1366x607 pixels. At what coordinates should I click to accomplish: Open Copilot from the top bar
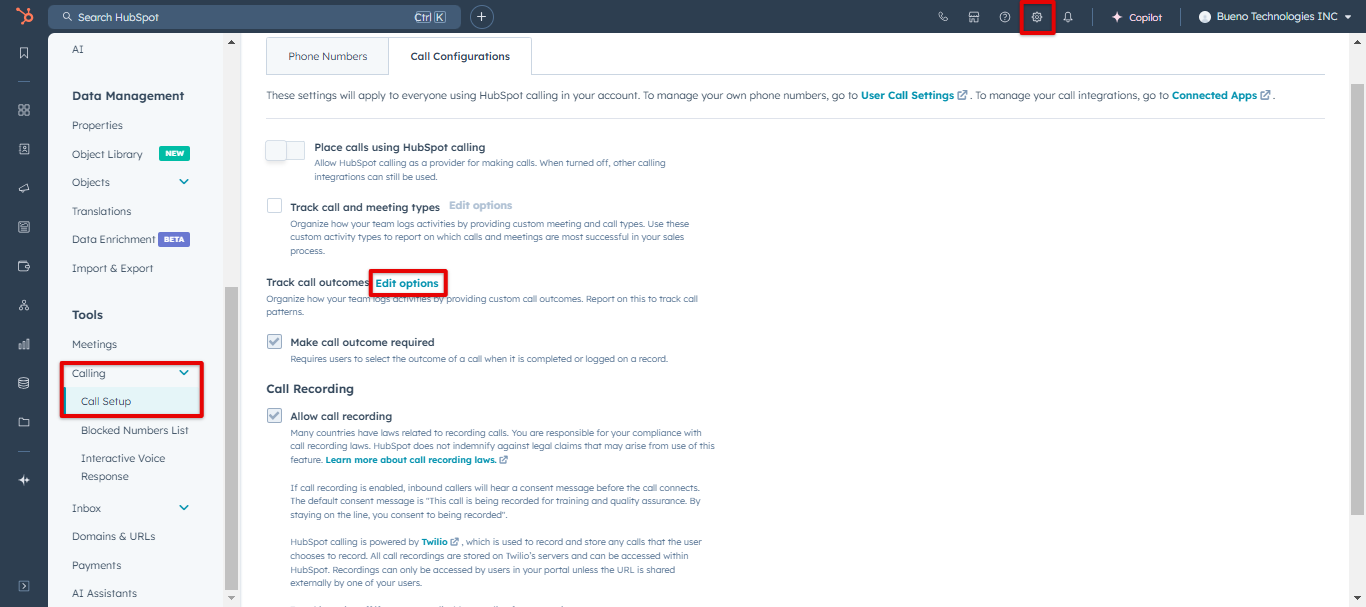[x=1137, y=17]
